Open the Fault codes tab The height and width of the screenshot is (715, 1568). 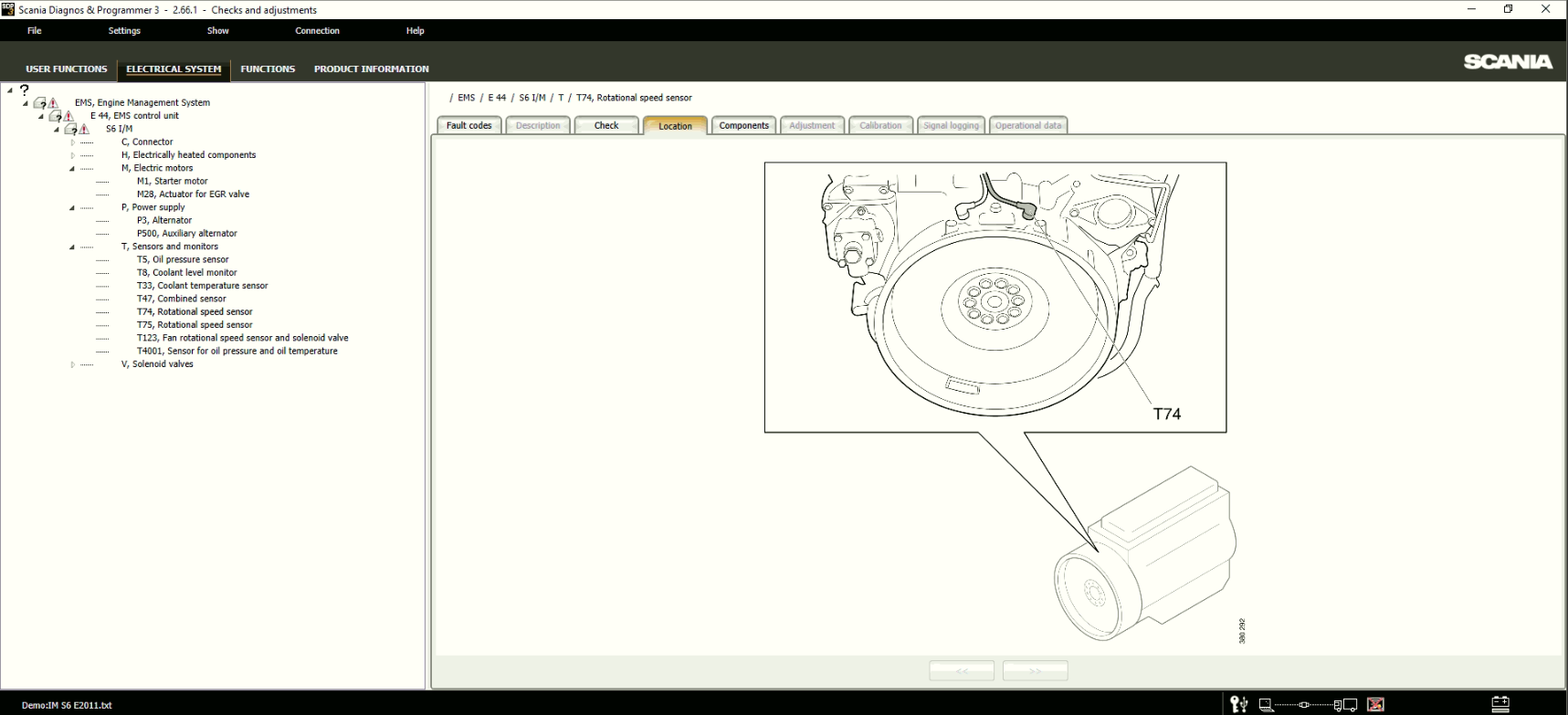(468, 125)
